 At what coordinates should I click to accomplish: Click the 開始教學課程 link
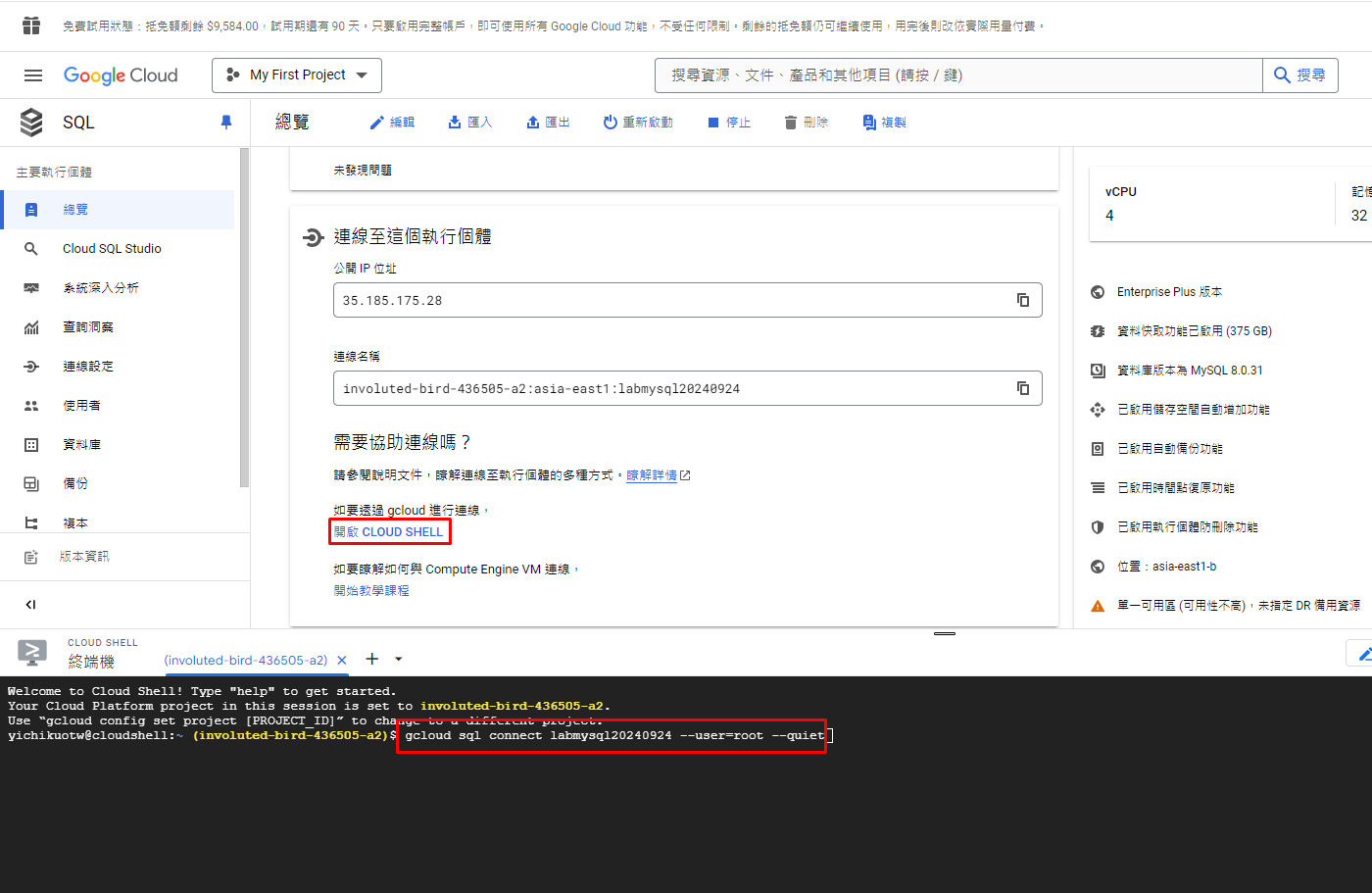pyautogui.click(x=371, y=591)
